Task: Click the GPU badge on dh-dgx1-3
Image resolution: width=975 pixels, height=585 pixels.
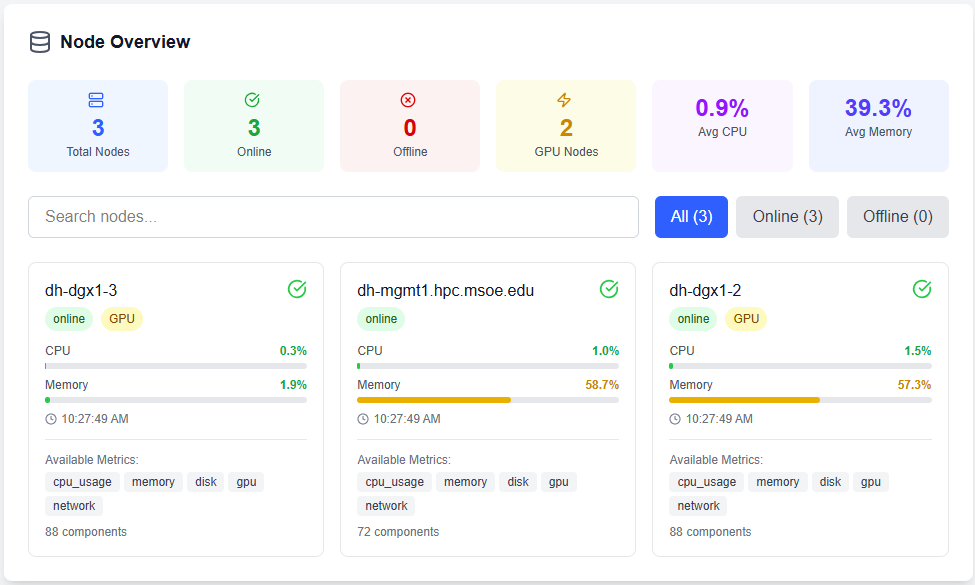Action: coord(122,319)
